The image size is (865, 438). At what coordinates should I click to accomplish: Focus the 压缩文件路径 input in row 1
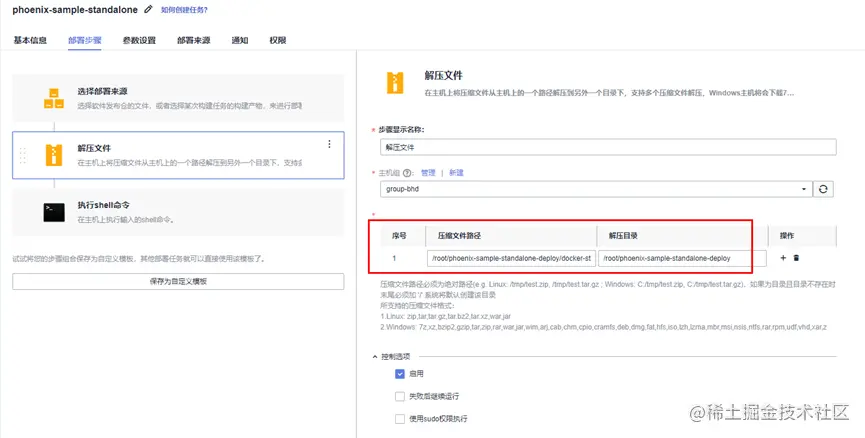coord(511,258)
